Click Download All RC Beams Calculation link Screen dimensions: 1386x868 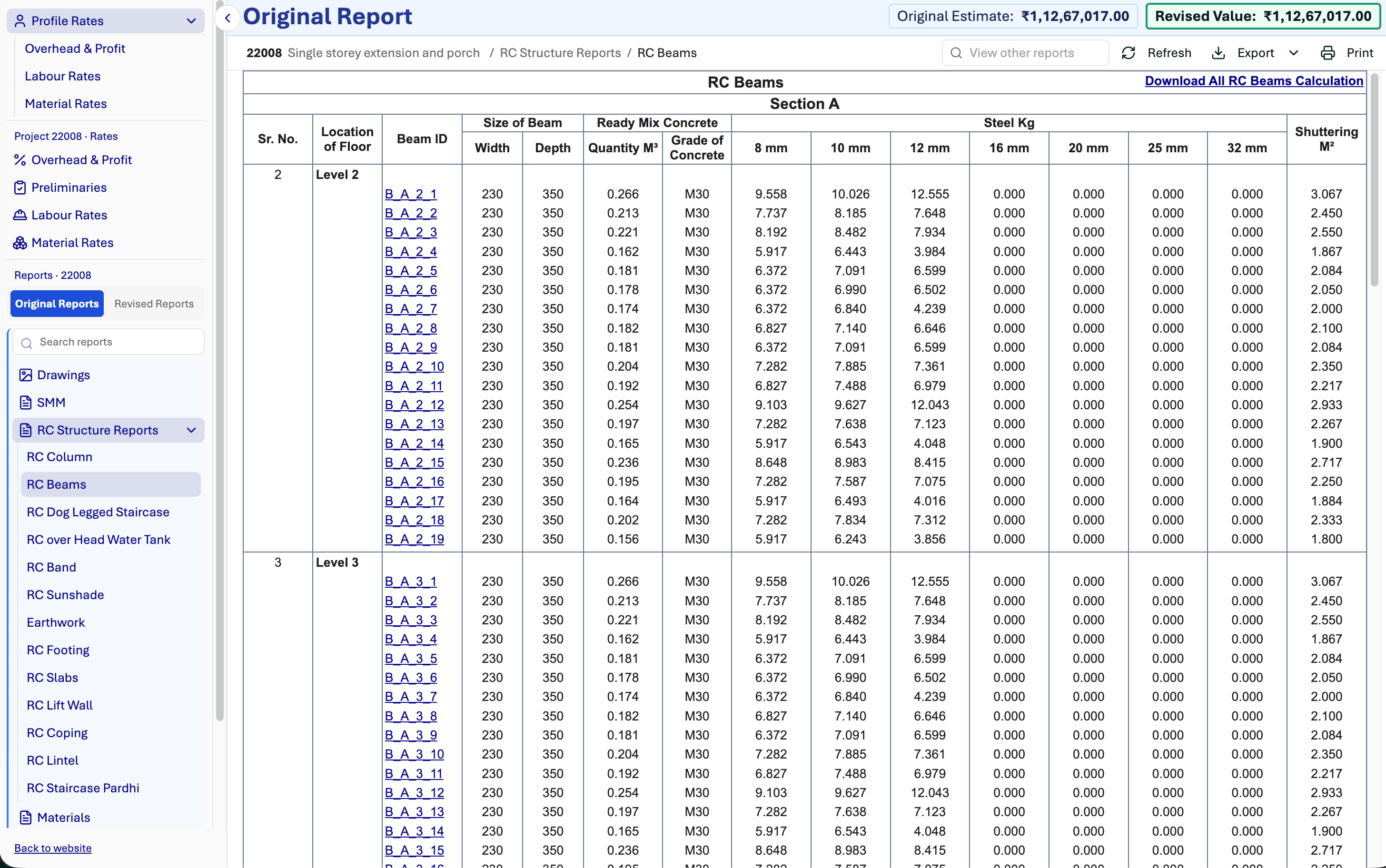[1253, 81]
